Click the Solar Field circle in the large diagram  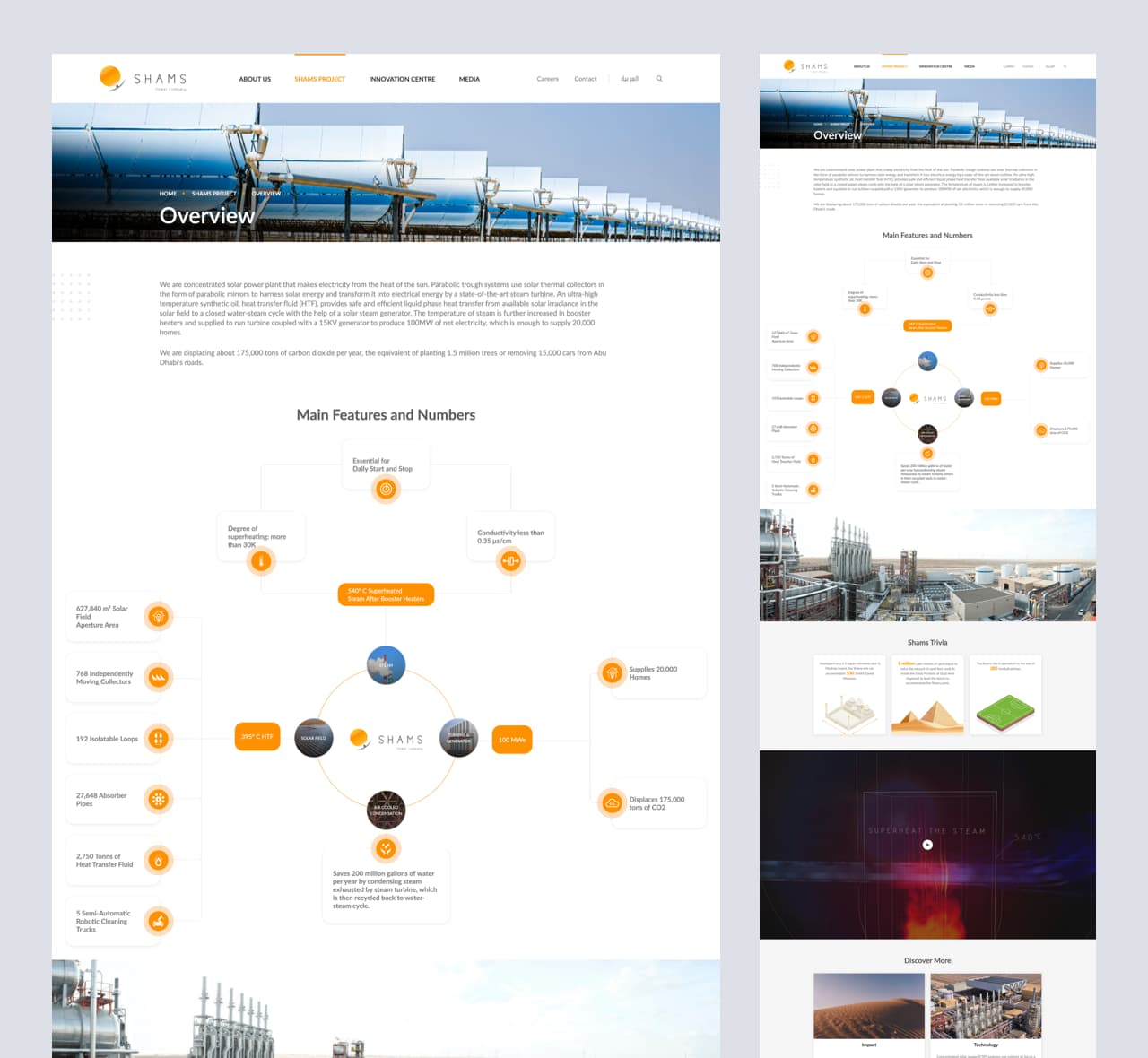tap(314, 738)
